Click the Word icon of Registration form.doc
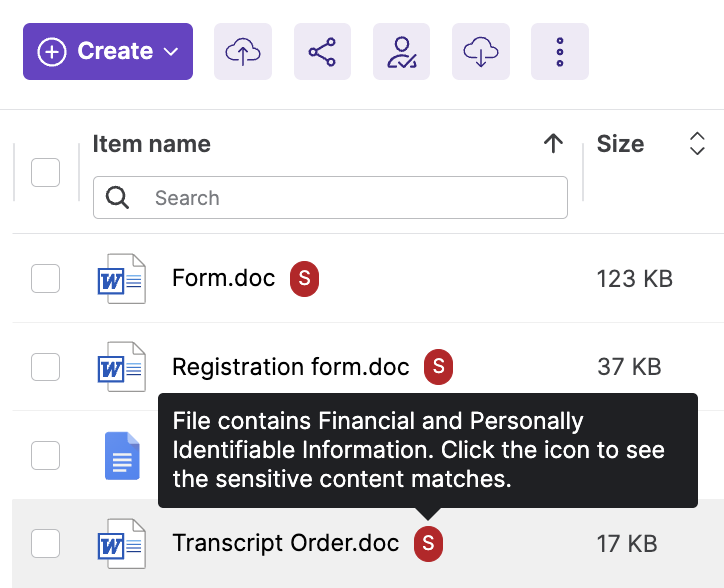 (x=121, y=367)
